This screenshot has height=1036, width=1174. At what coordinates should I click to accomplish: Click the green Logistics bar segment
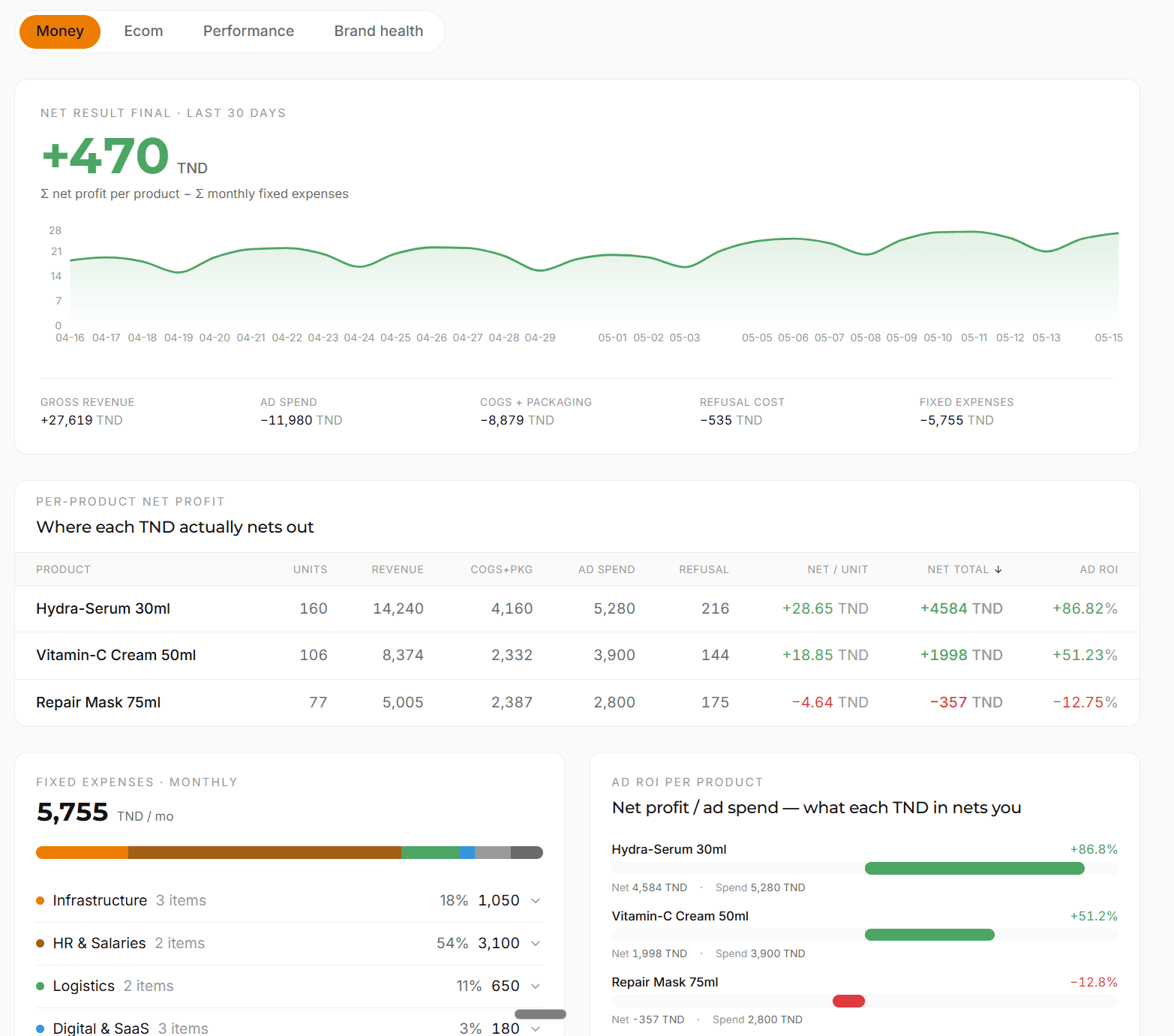430,852
